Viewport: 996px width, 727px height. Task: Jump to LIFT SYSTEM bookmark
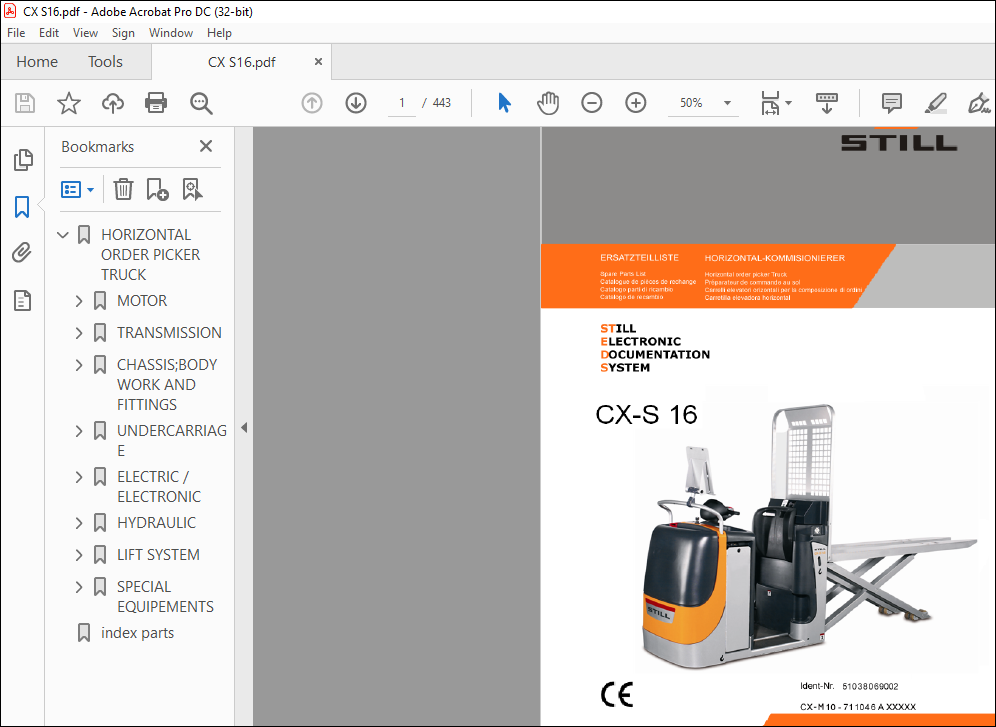tap(158, 555)
